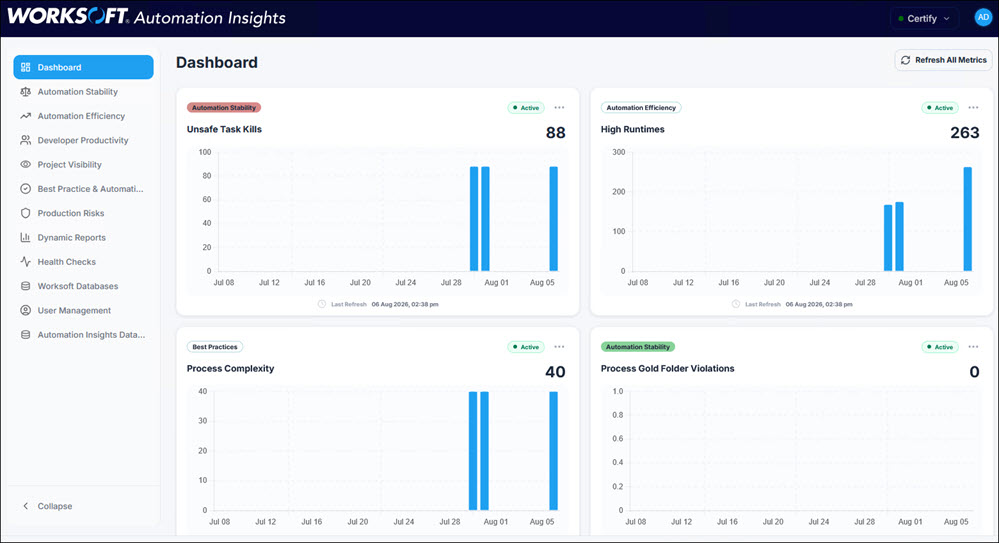This screenshot has width=999, height=543.
Task: Open the Certify dropdown in header
Action: coord(924,18)
